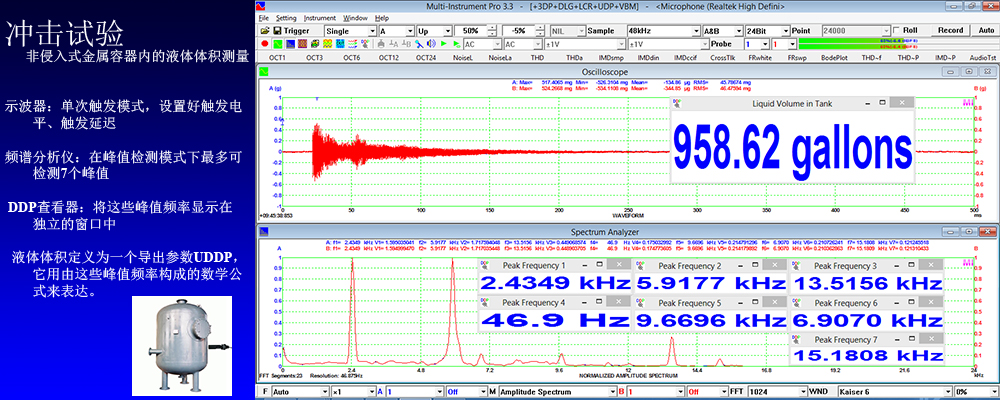Click the THD preset button
The height and width of the screenshot is (400, 1000).
(537, 57)
